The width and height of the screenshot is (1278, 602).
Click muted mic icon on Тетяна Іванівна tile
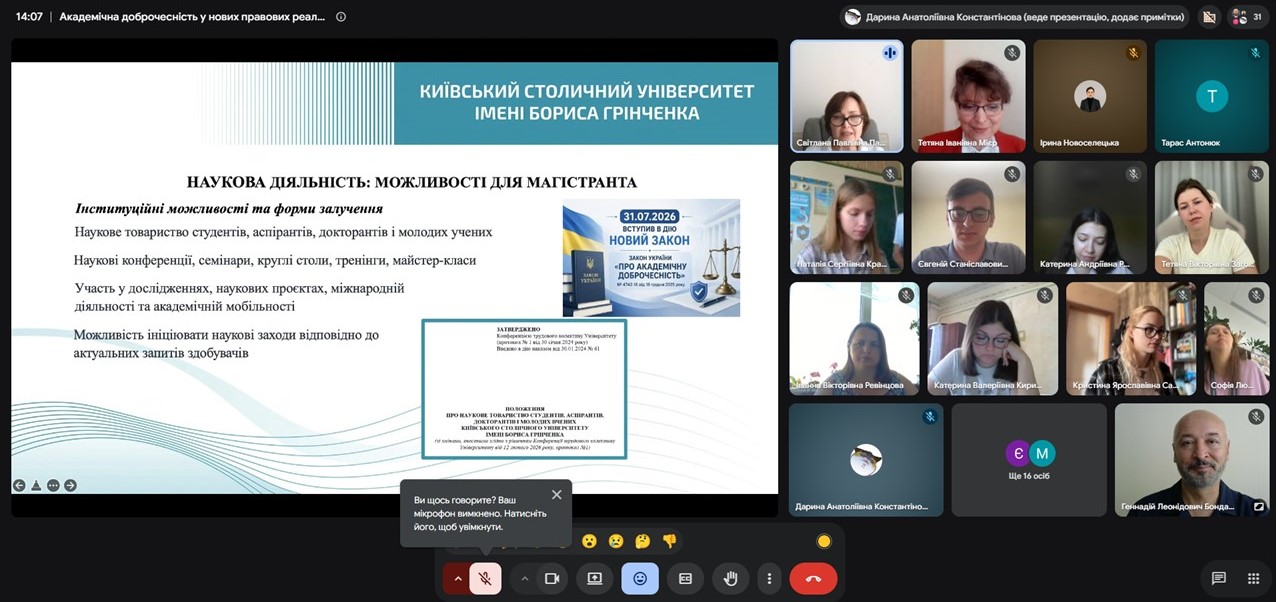pos(1012,53)
